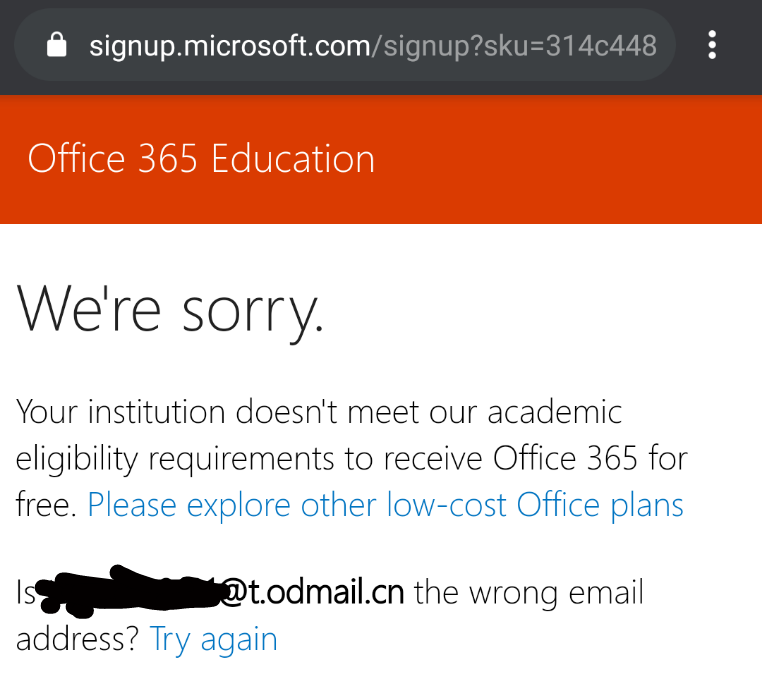The width and height of the screenshot is (762, 695).
Task: Click "Office 365 for" in the paragraph
Action: coord(590,459)
